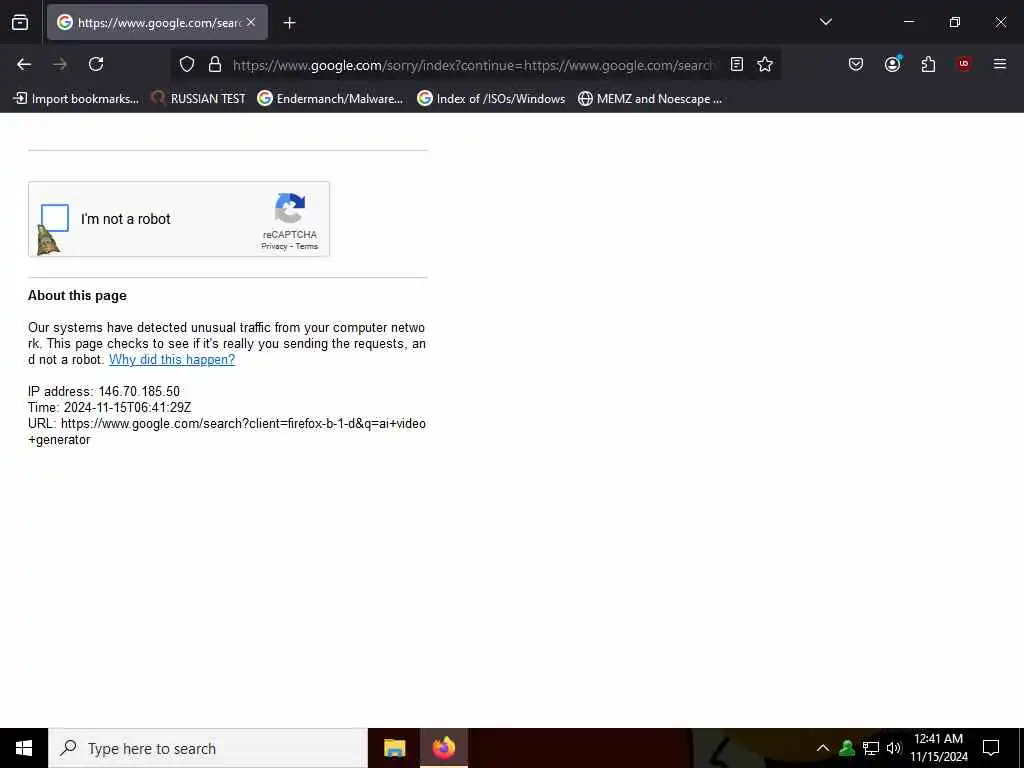
Task: Click IP address 146.70.185.50 text
Action: click(104, 391)
